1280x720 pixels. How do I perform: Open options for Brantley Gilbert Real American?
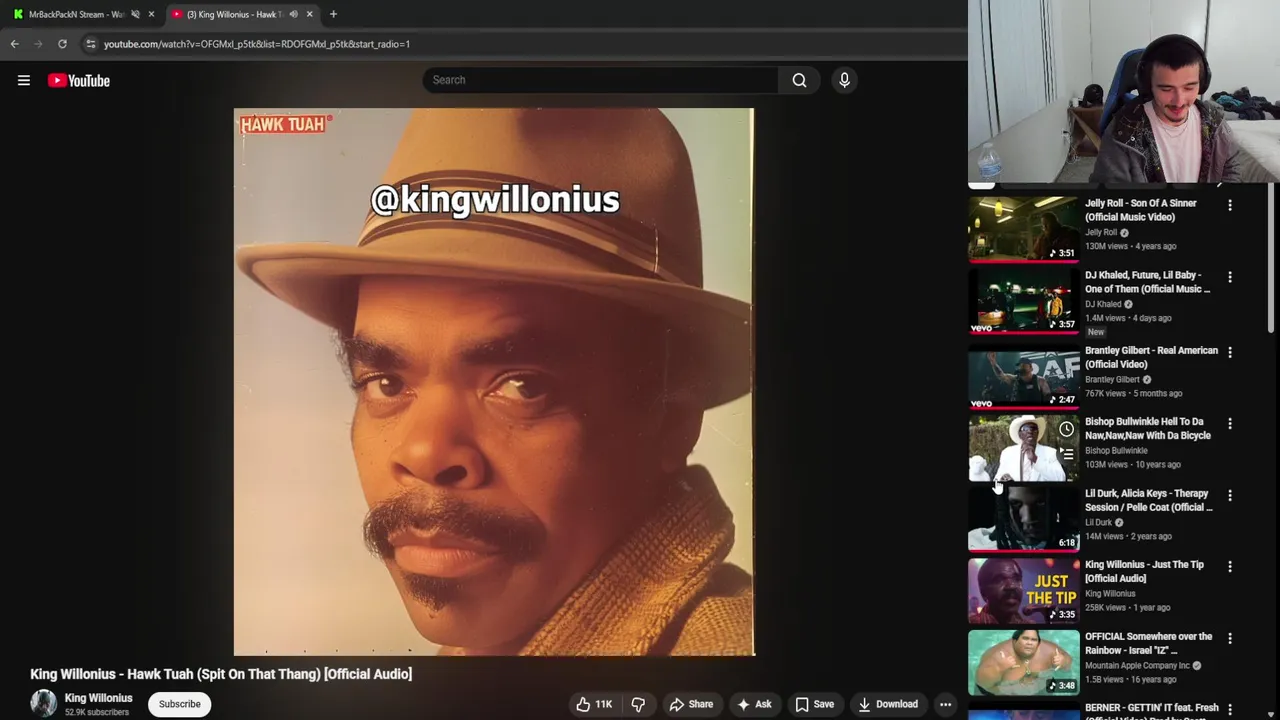tap(1230, 352)
